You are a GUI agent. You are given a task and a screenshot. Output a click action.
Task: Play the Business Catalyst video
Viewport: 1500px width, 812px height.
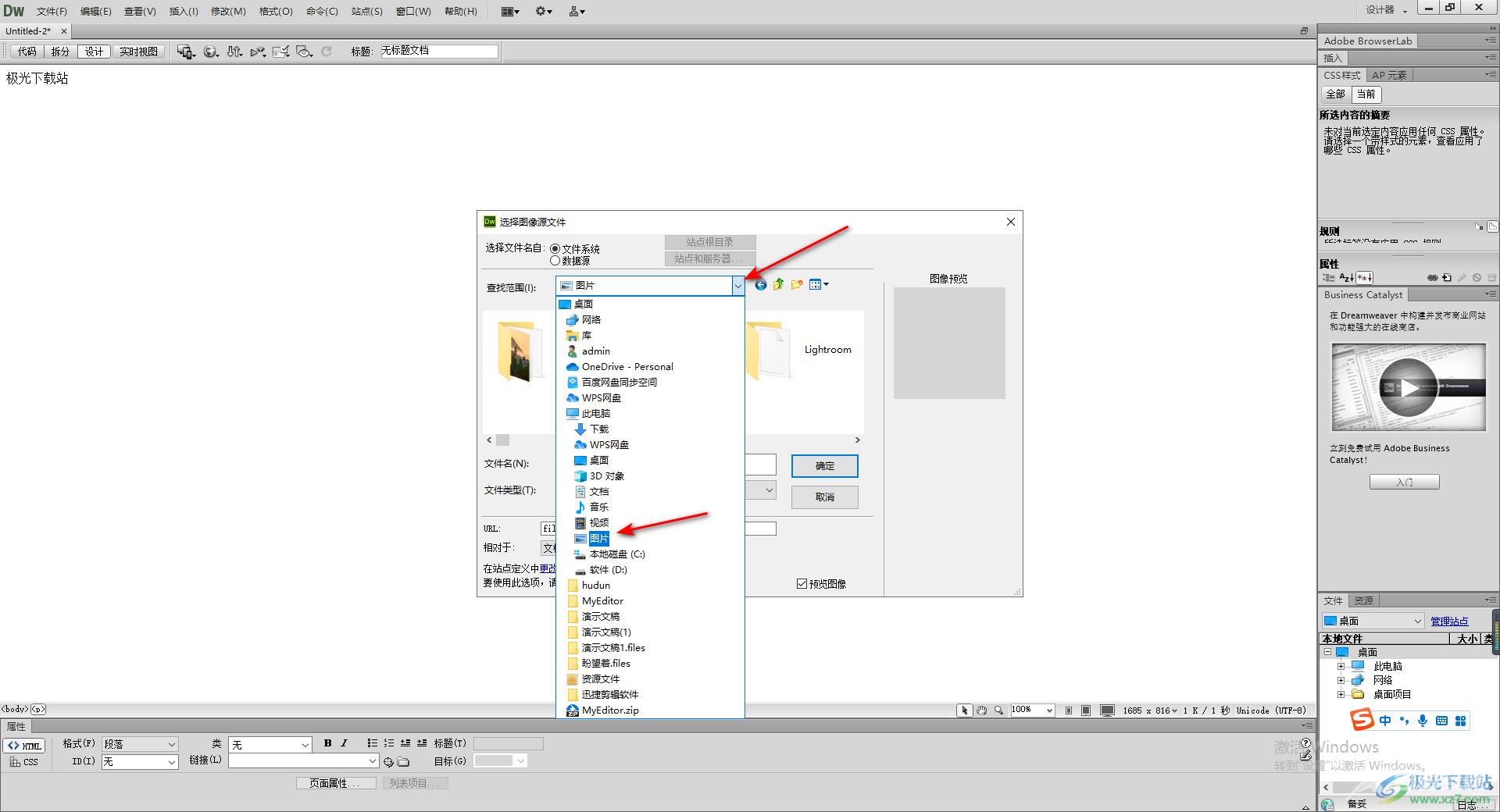[1409, 387]
